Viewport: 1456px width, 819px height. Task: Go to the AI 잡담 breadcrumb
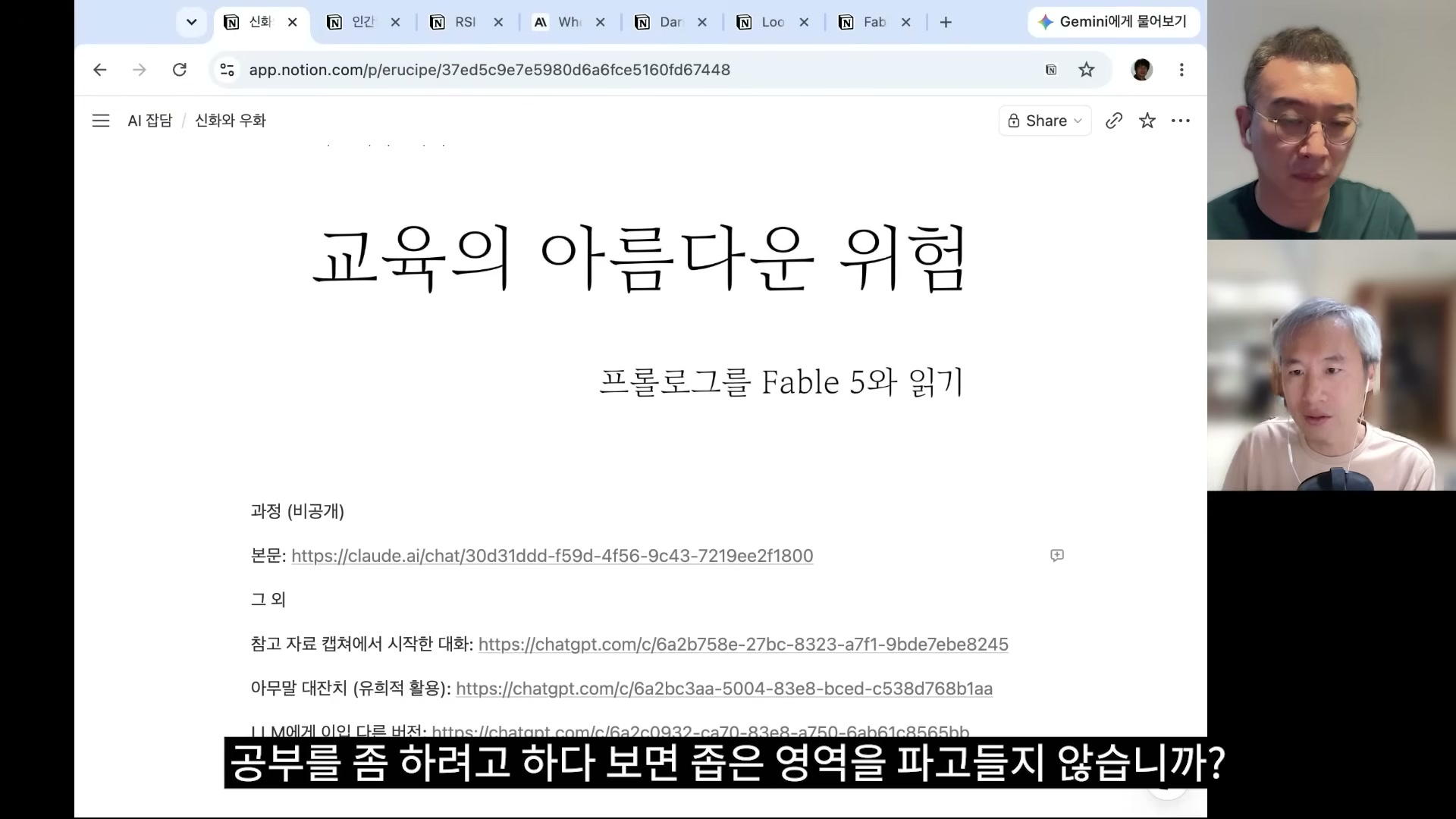[x=150, y=121]
